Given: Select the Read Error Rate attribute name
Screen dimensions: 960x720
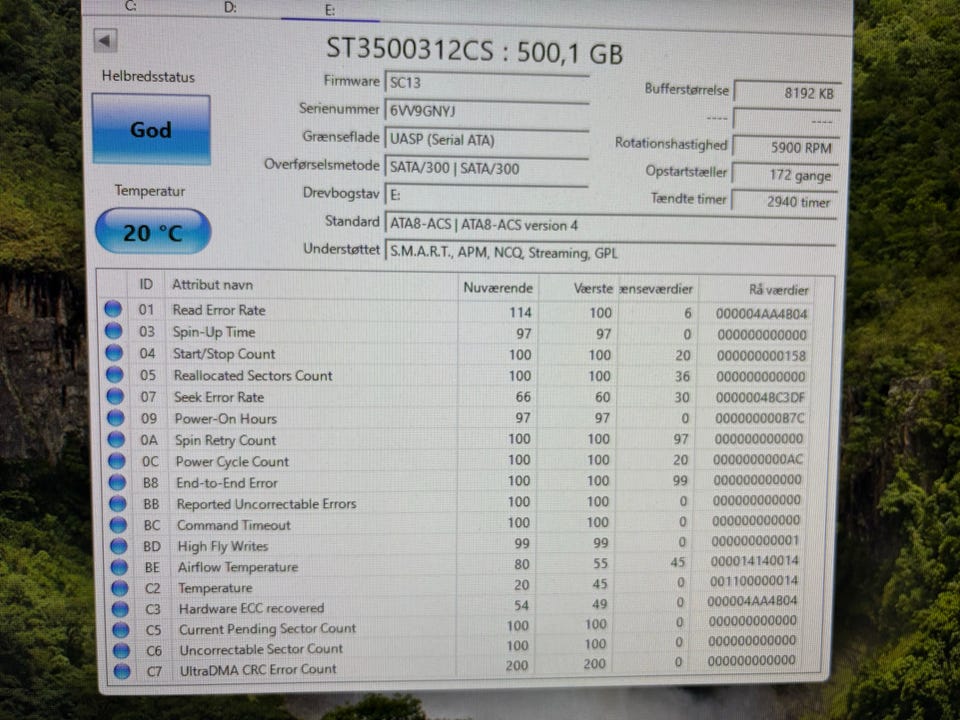Looking at the screenshot, I should coord(219,310).
